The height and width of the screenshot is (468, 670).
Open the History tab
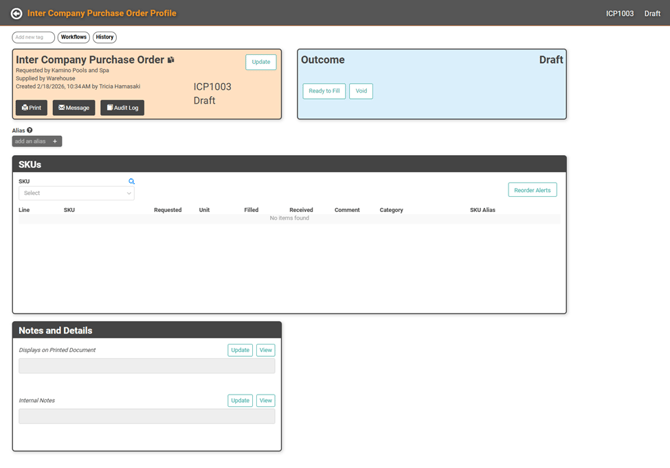pyautogui.click(x=105, y=37)
